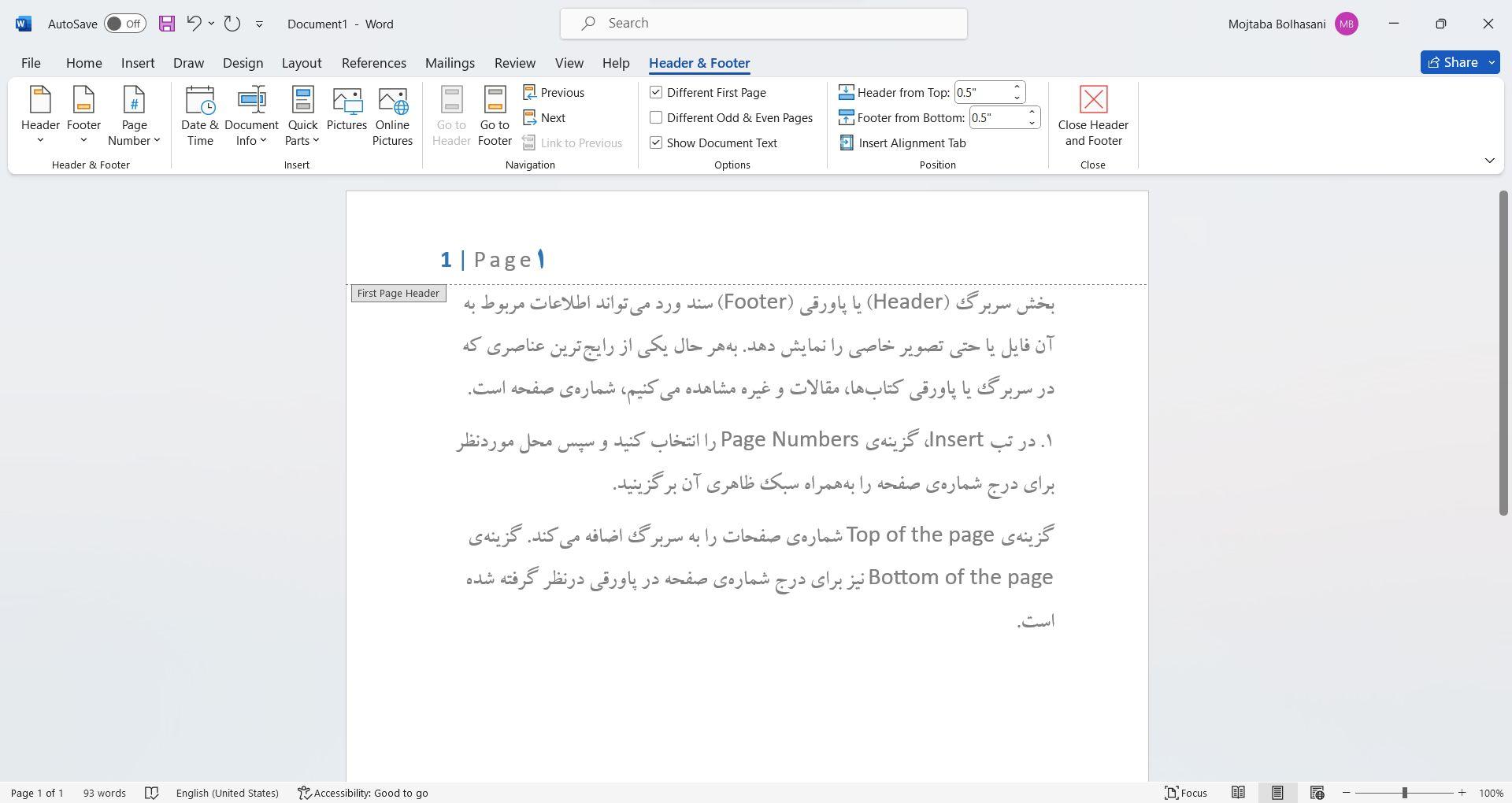Image resolution: width=1512 pixels, height=803 pixels.
Task: Close Header and Footer
Action: 1093,116
